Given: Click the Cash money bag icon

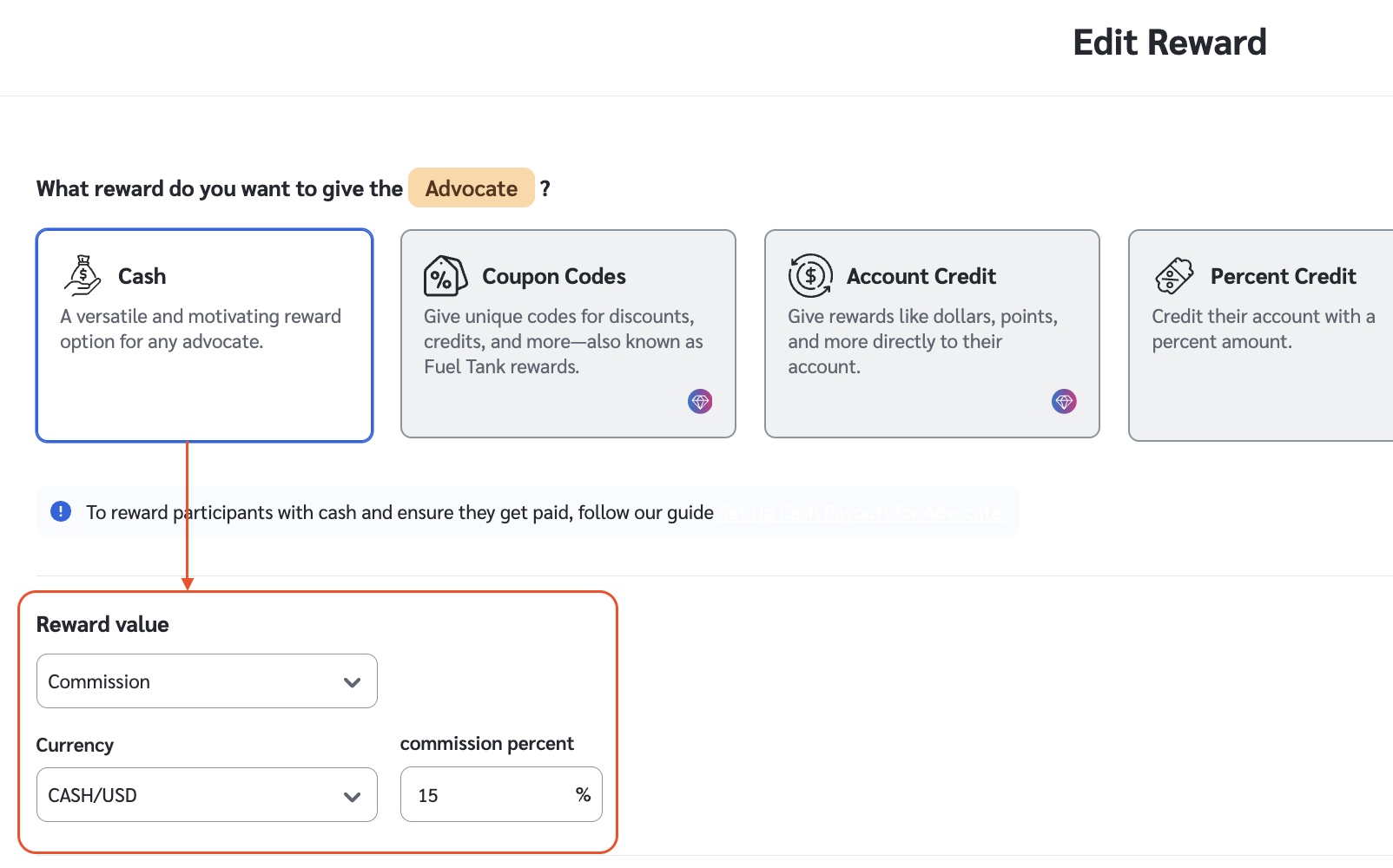Looking at the screenshot, I should [83, 275].
